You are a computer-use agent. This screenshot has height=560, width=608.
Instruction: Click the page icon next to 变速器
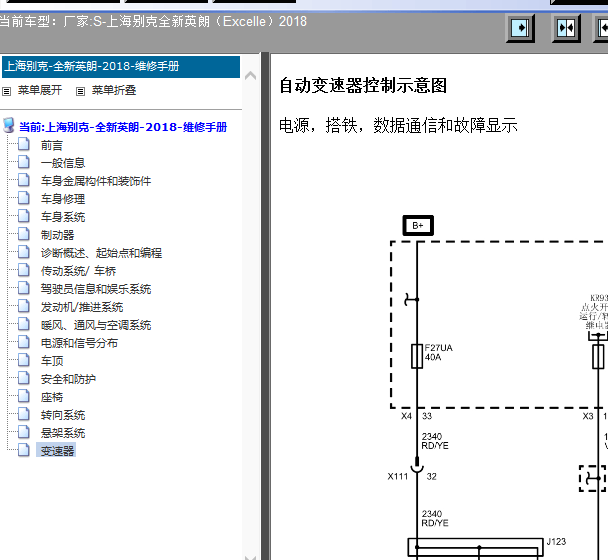(24, 449)
